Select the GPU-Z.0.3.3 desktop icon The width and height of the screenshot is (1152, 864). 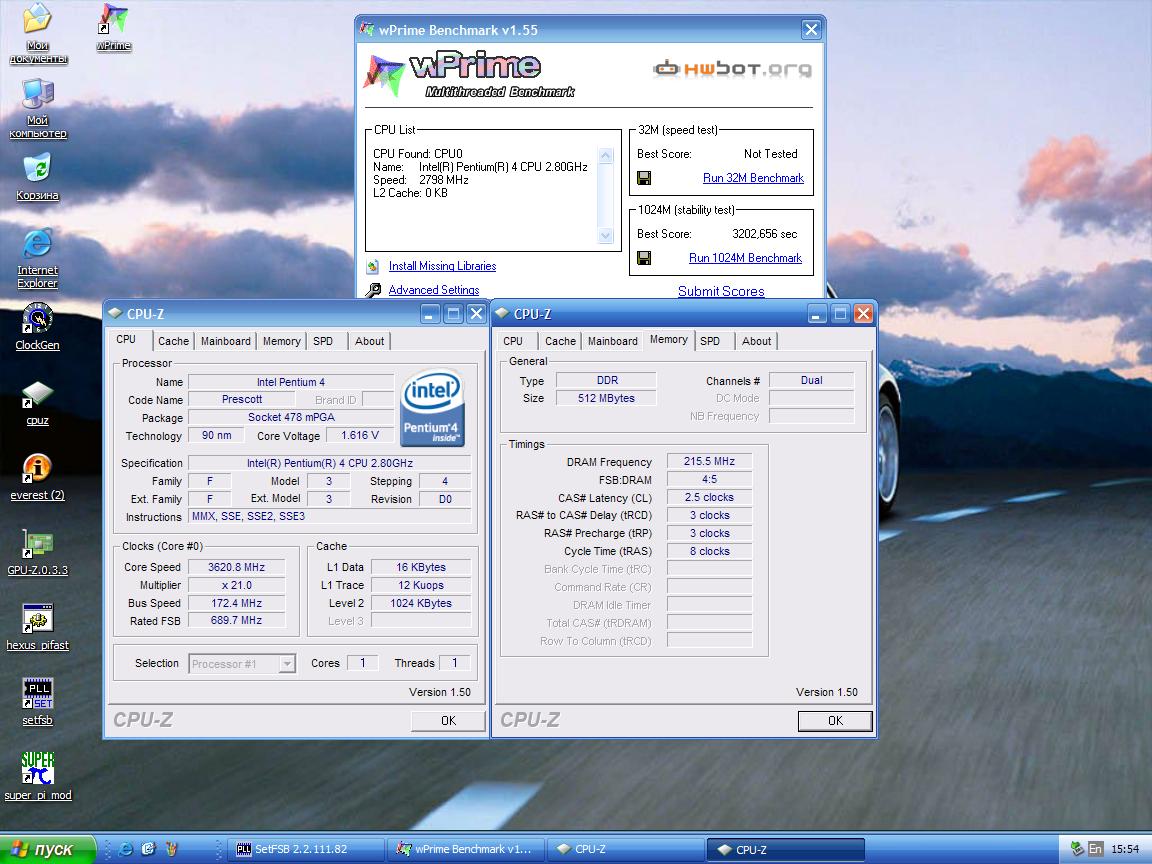pos(37,552)
